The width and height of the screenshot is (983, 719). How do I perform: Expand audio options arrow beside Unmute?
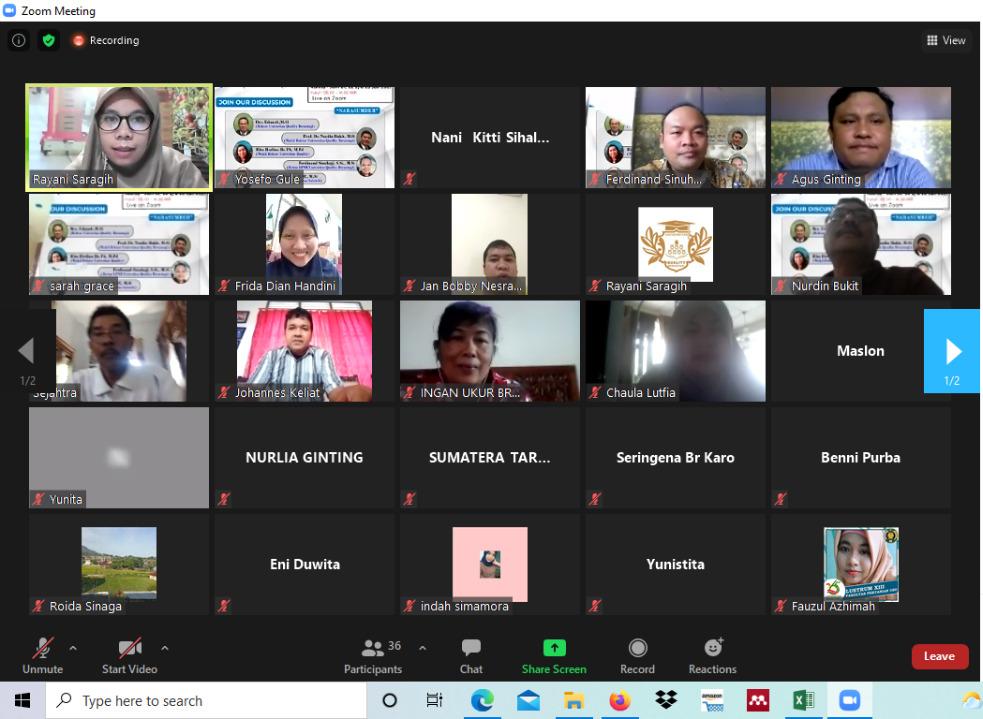click(73, 648)
